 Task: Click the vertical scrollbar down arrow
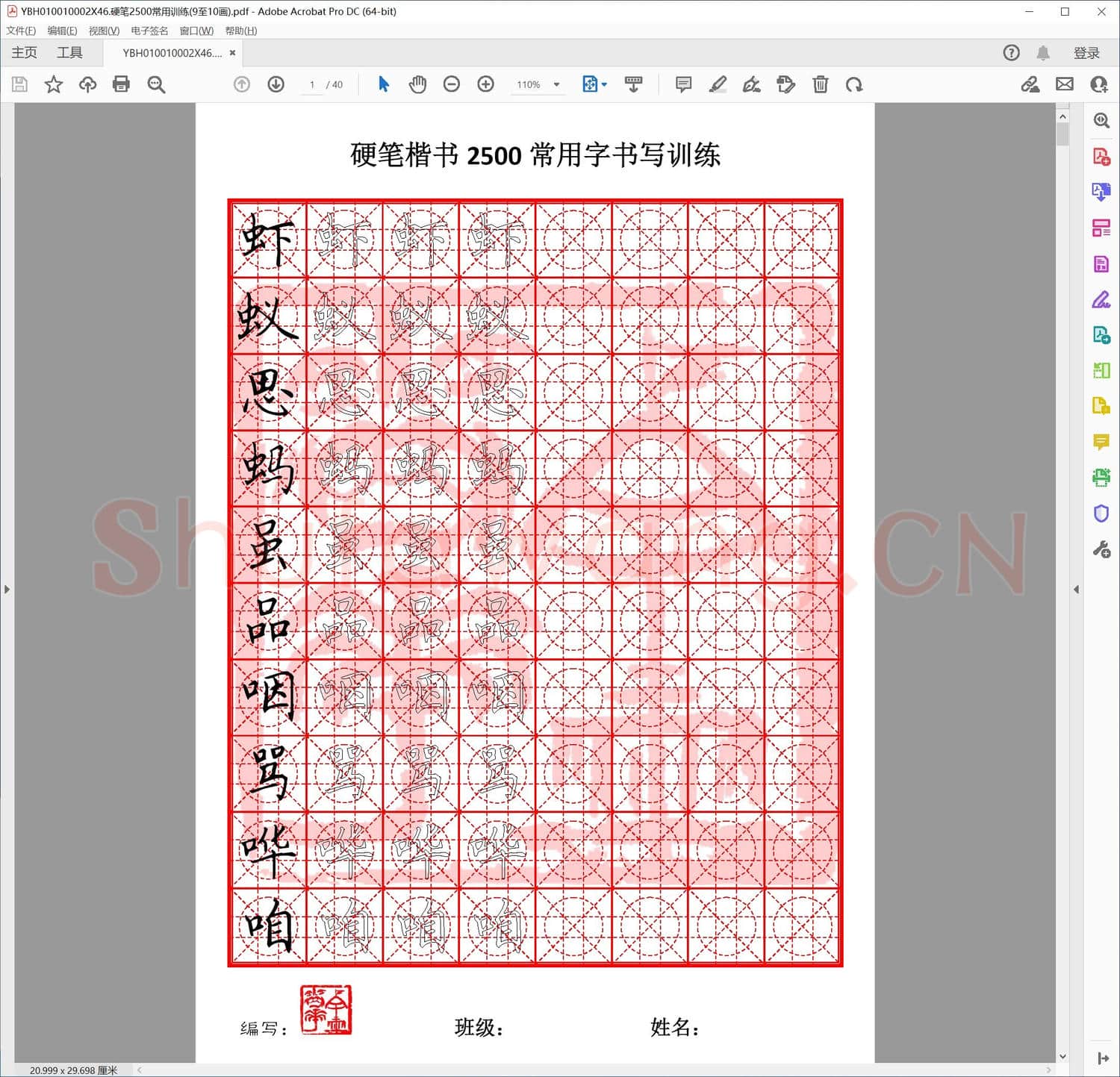coord(1063,1056)
